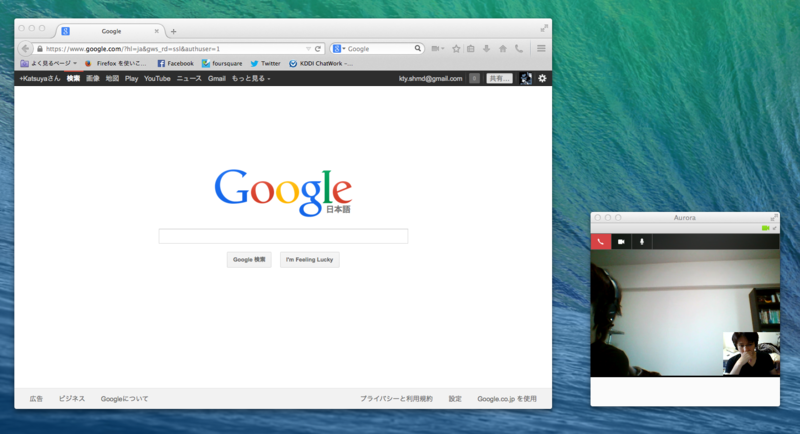Bookmark this page with the star icon
The height and width of the screenshot is (434, 800).
coord(456,48)
